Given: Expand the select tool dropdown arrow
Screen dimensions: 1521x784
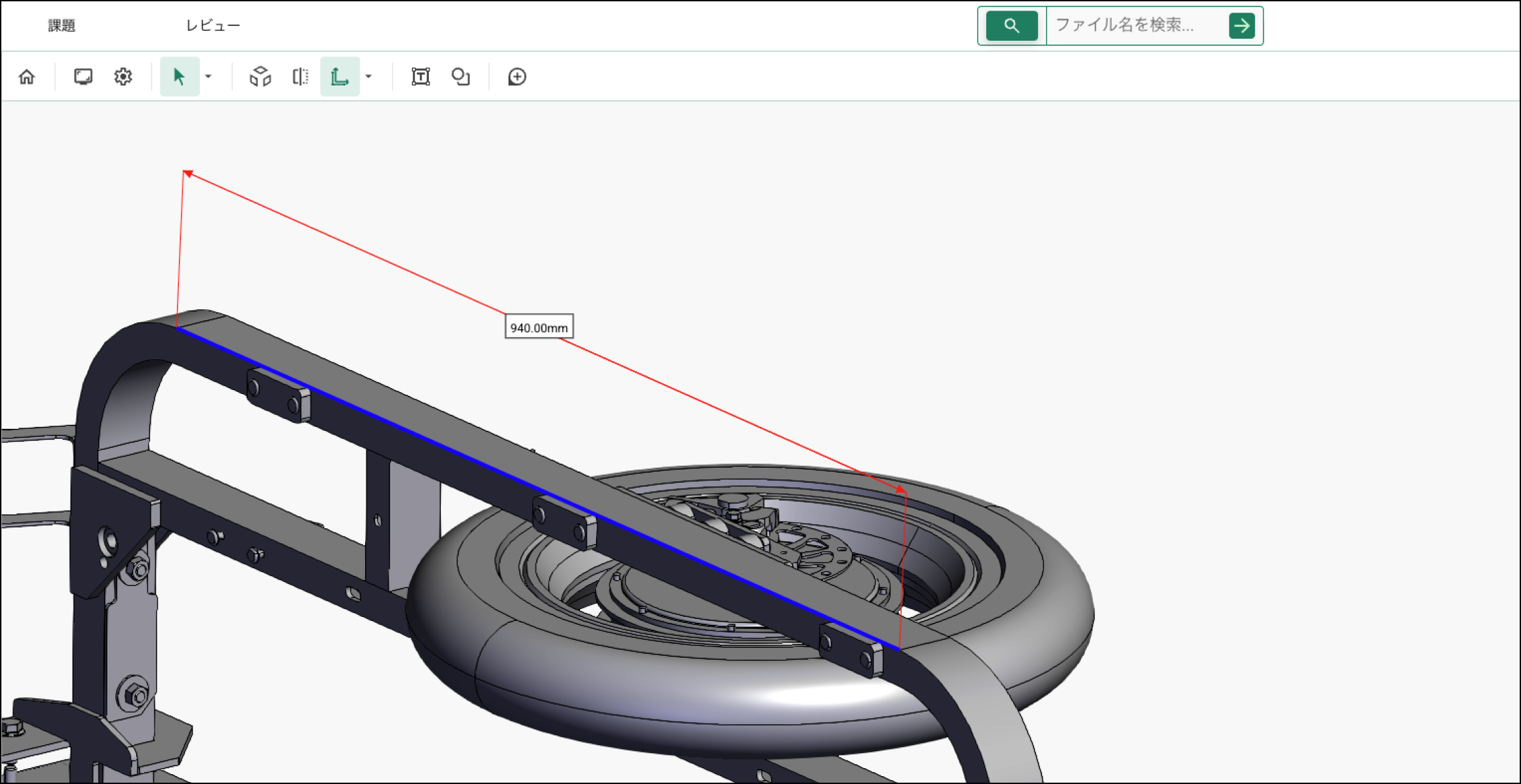Looking at the screenshot, I should 209,77.
